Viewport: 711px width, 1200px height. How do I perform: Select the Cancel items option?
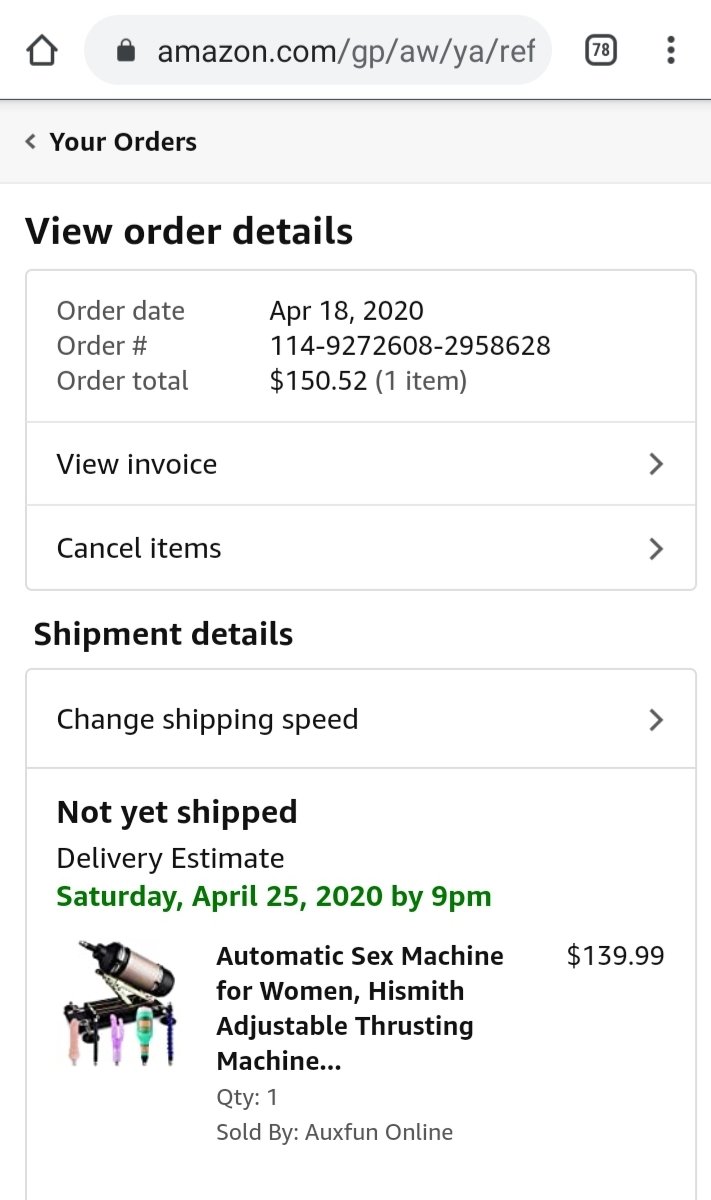pos(139,548)
